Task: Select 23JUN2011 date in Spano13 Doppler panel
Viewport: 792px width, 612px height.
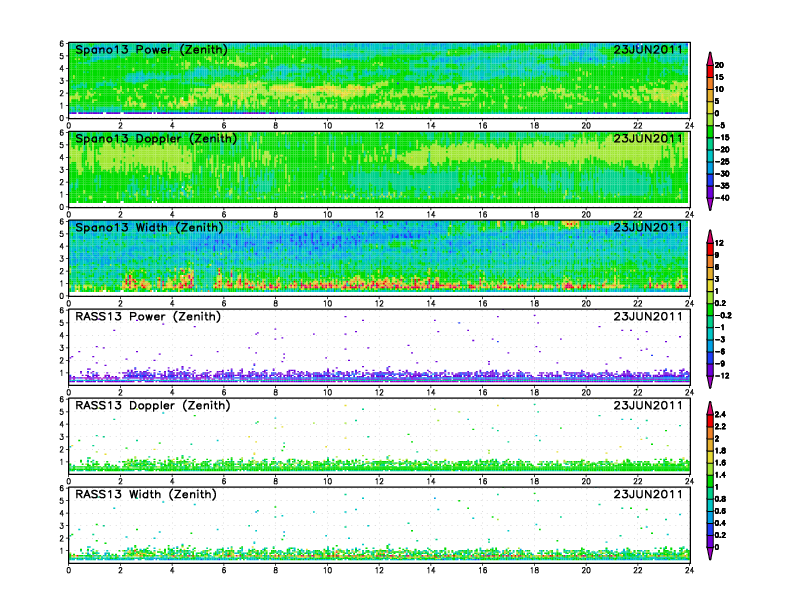Action: pos(648,139)
